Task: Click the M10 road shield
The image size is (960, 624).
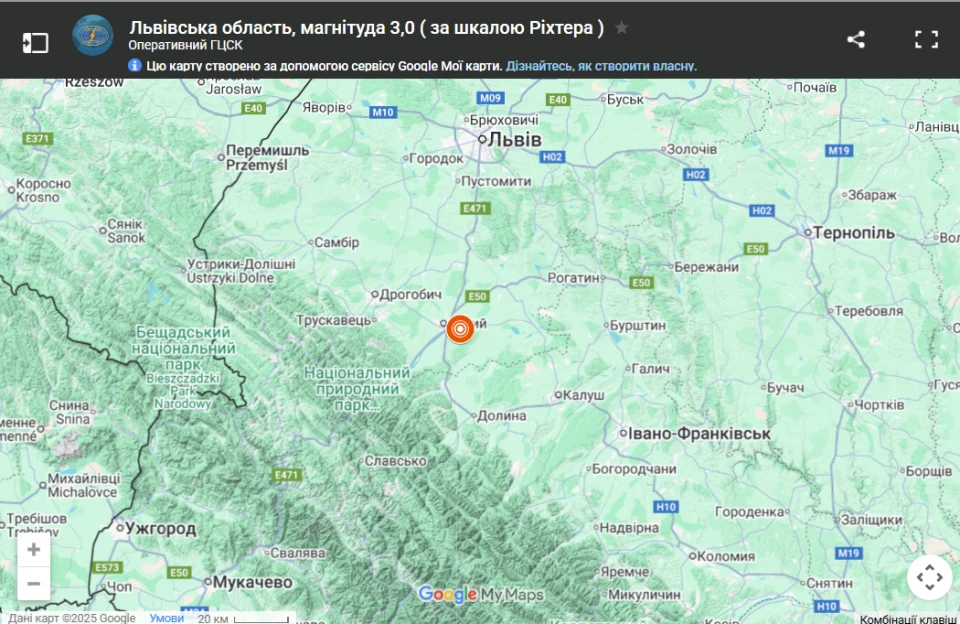Action: [x=383, y=112]
